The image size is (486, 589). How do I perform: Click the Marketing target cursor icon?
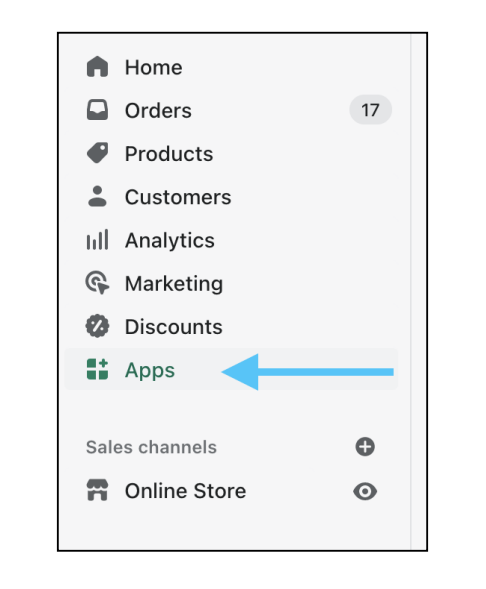tap(97, 282)
